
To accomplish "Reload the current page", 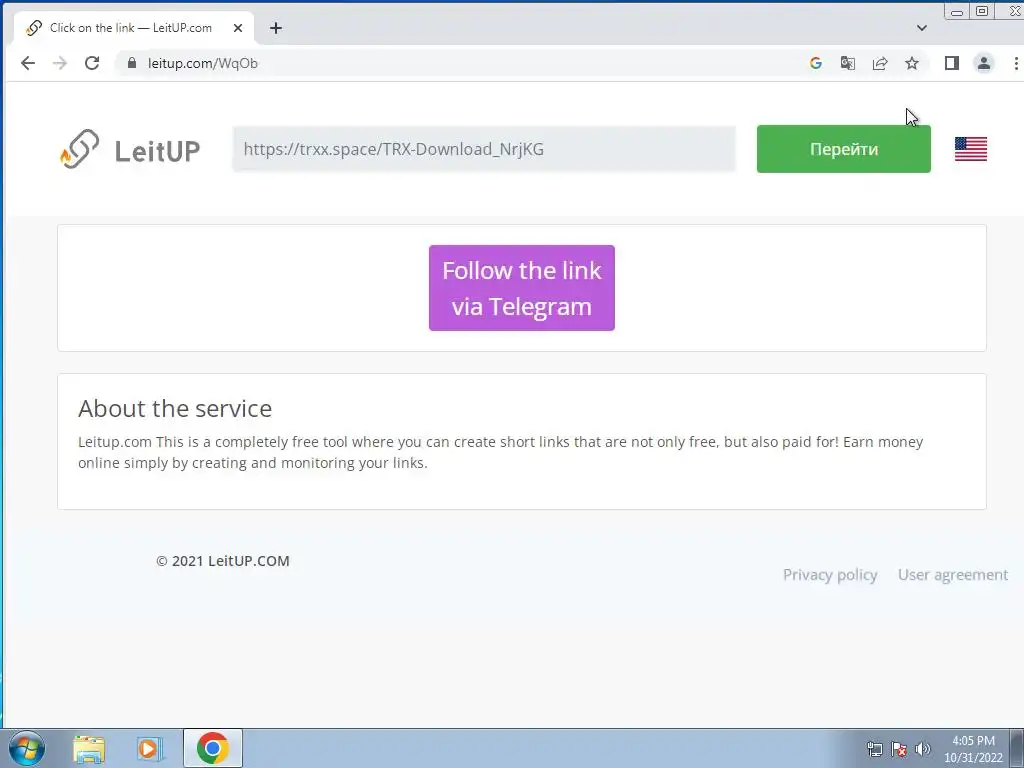I will pos(92,63).
